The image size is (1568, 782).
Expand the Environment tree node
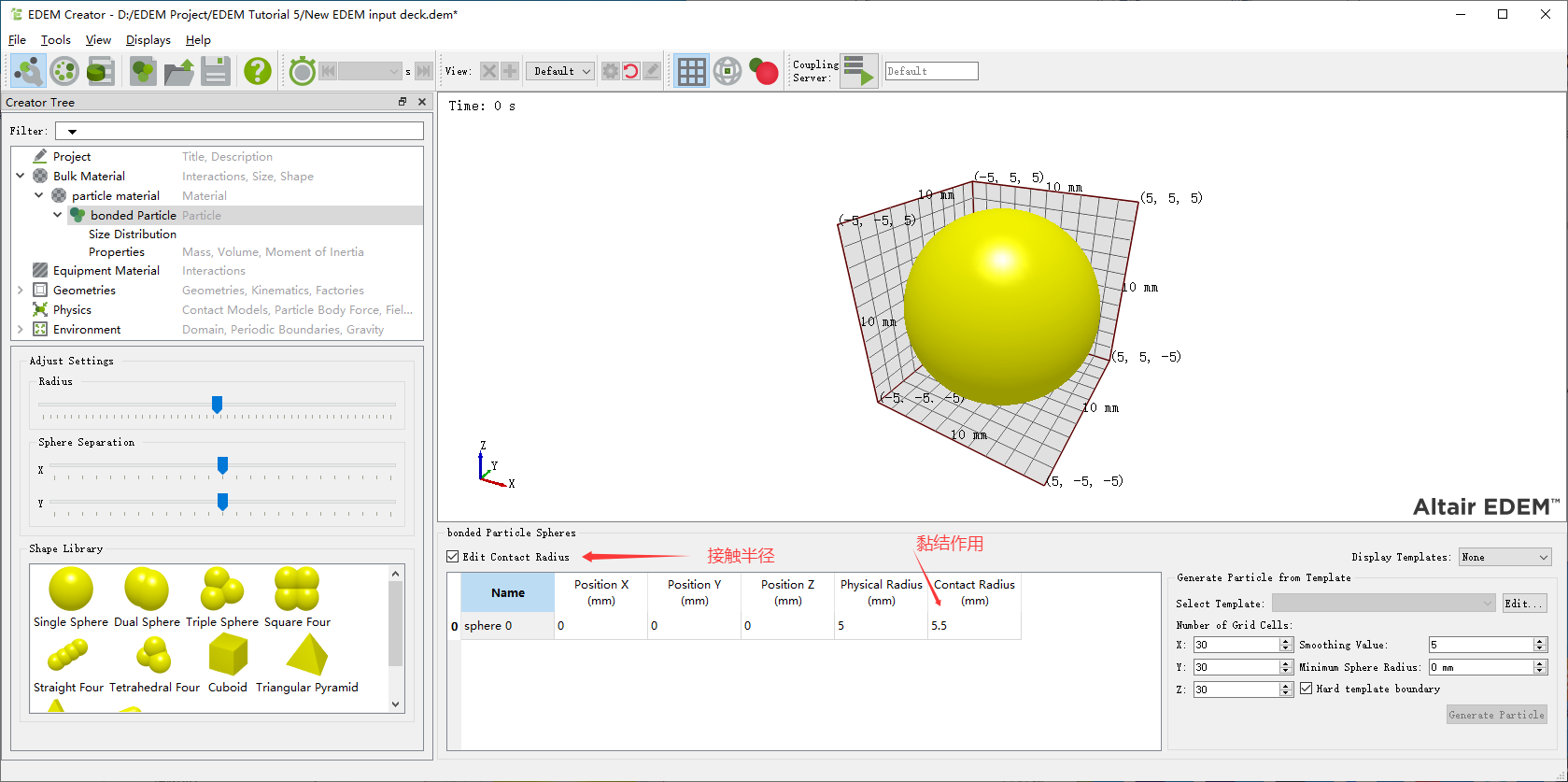[x=21, y=330]
